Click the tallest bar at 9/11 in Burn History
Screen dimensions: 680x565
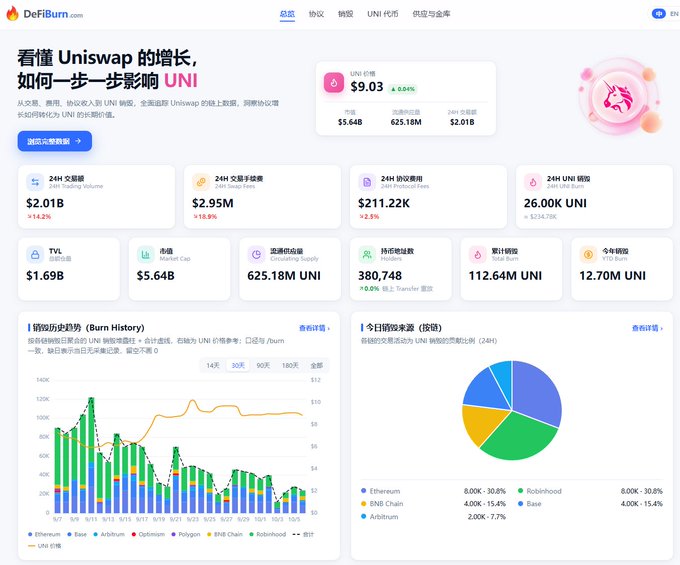91,455
